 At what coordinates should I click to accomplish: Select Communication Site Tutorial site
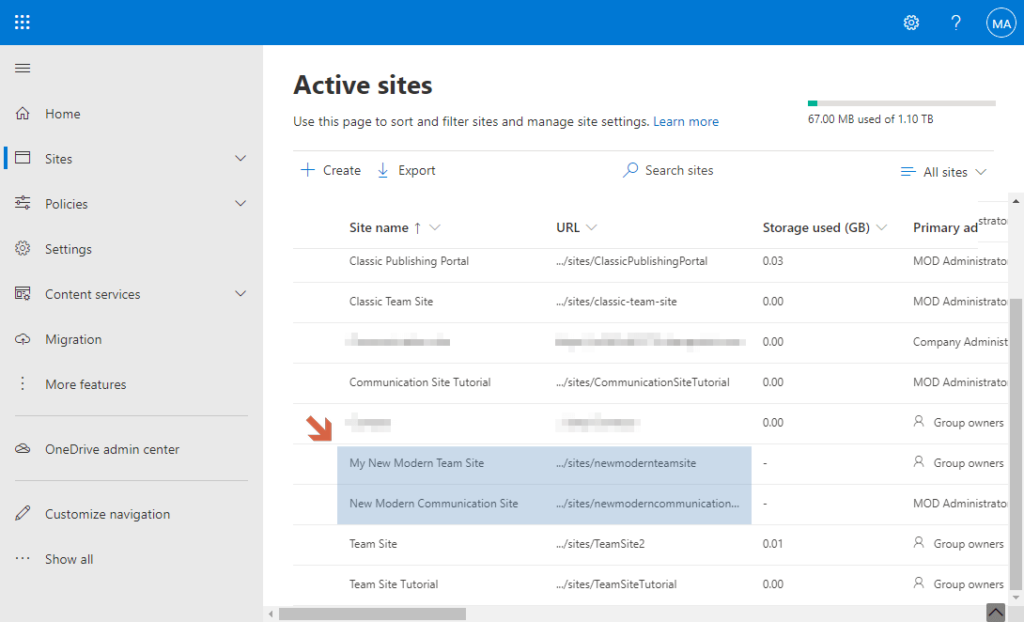pos(420,382)
